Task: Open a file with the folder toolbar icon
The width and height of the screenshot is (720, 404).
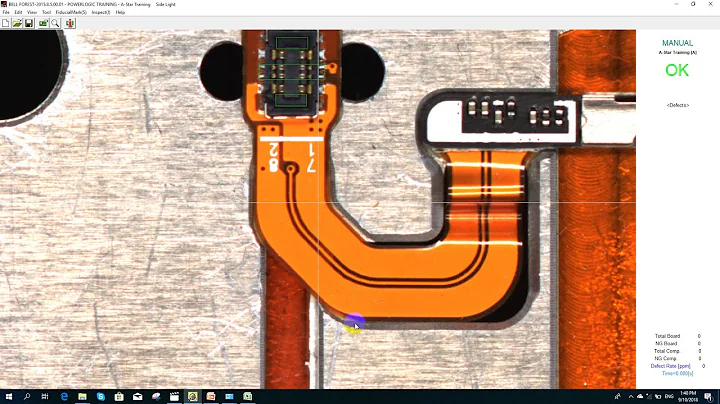Action: (17, 23)
